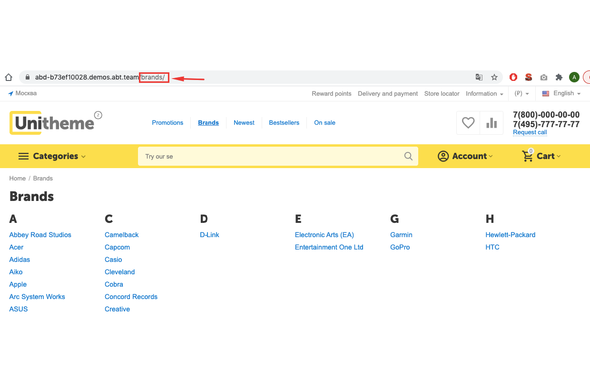Open Concord Records brand link
Screen dimensions: 590x391
click(x=131, y=297)
